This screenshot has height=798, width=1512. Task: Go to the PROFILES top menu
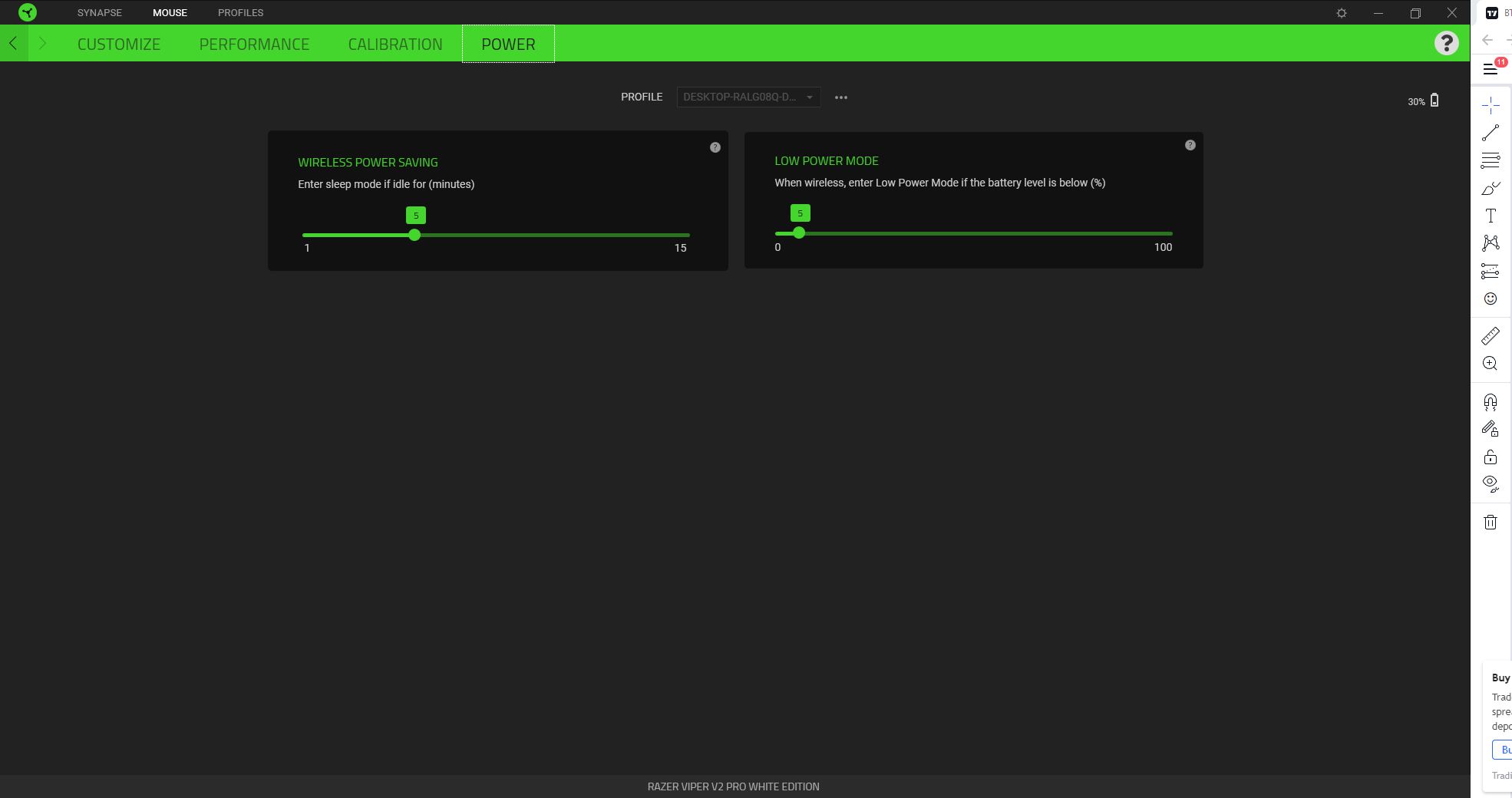point(240,12)
